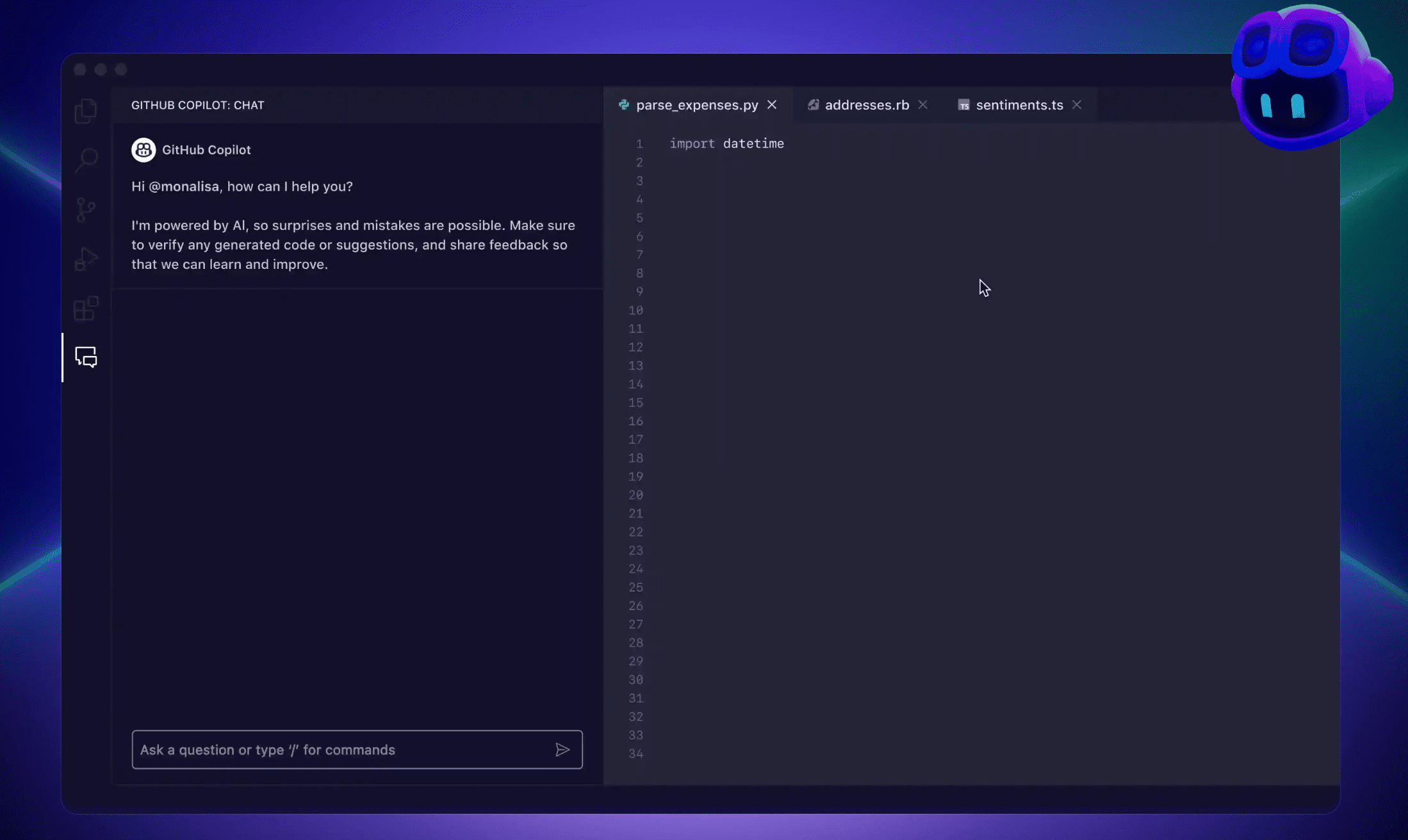This screenshot has width=1408, height=840.
Task: Click the 'GITHUB COPILOT: CHAT' panel title
Action: click(197, 105)
